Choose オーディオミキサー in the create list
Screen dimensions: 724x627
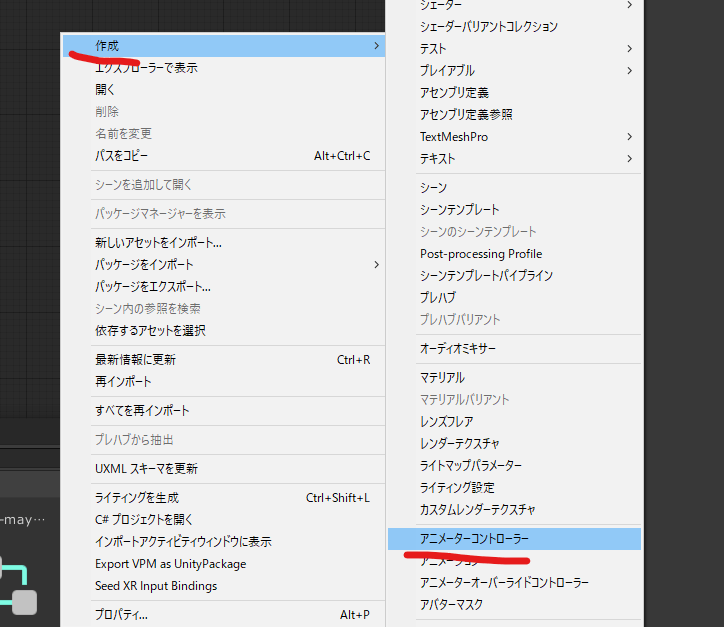pos(458,349)
